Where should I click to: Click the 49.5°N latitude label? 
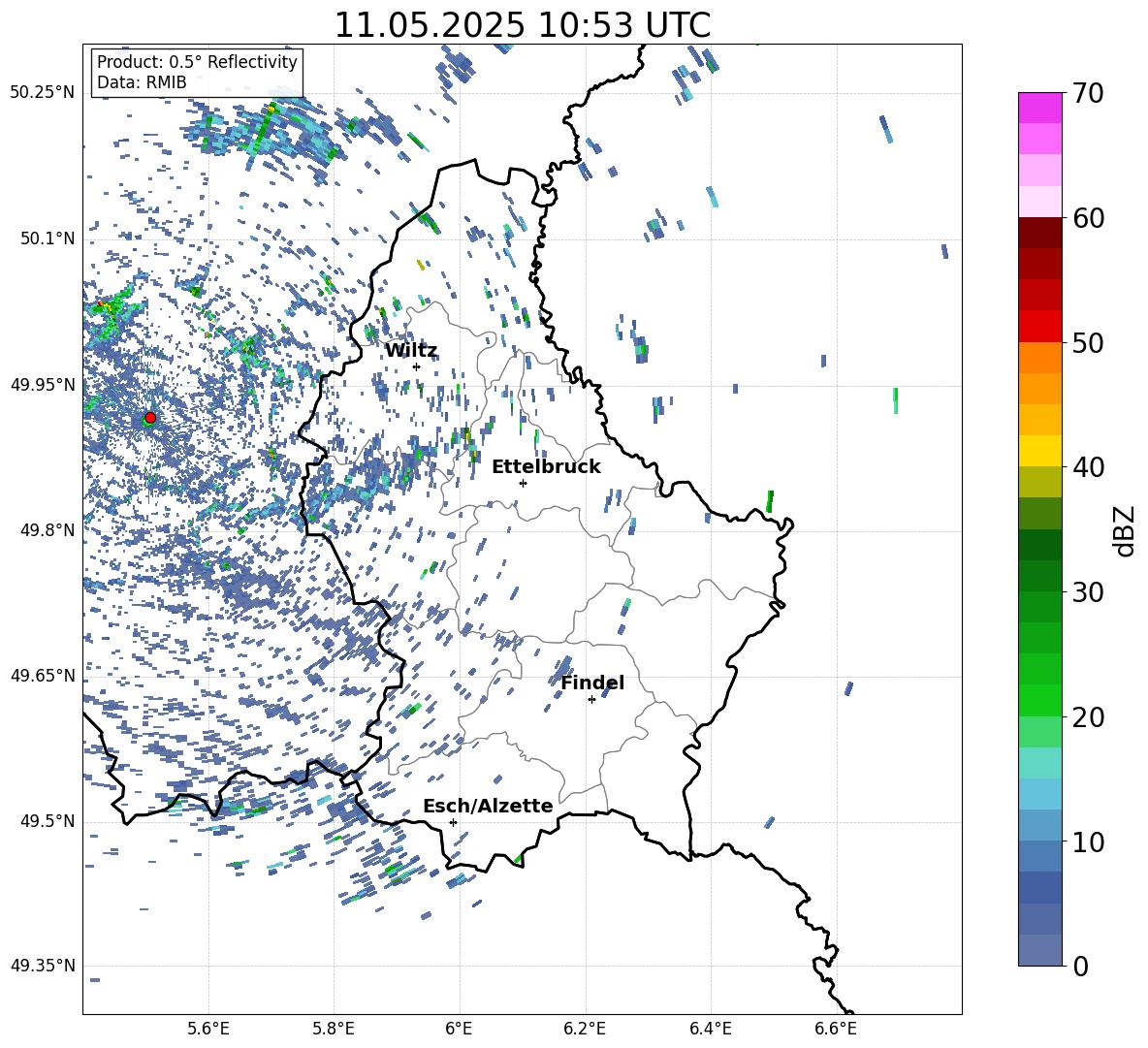pos(48,821)
